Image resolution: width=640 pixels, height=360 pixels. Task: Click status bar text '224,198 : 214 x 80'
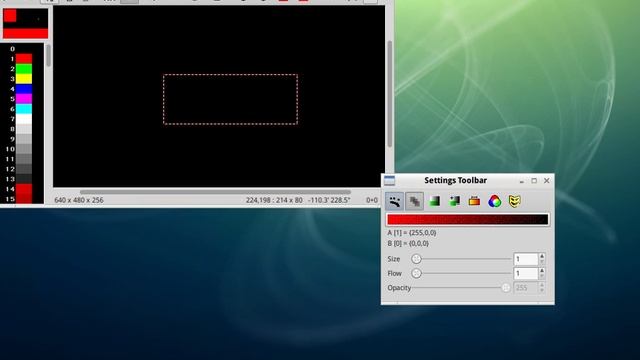274,200
